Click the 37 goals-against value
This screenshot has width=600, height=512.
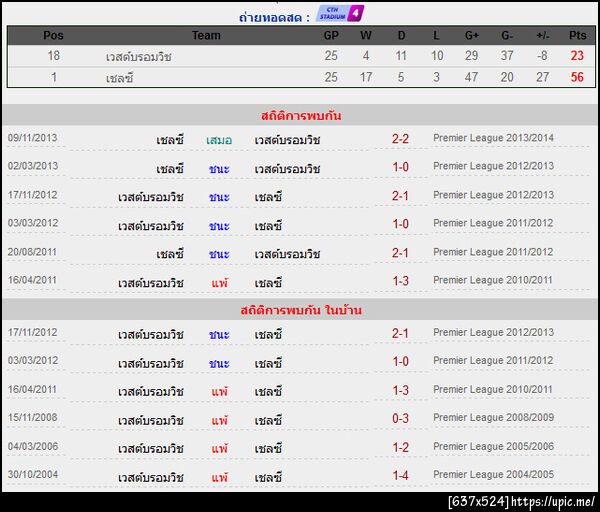tap(507, 56)
